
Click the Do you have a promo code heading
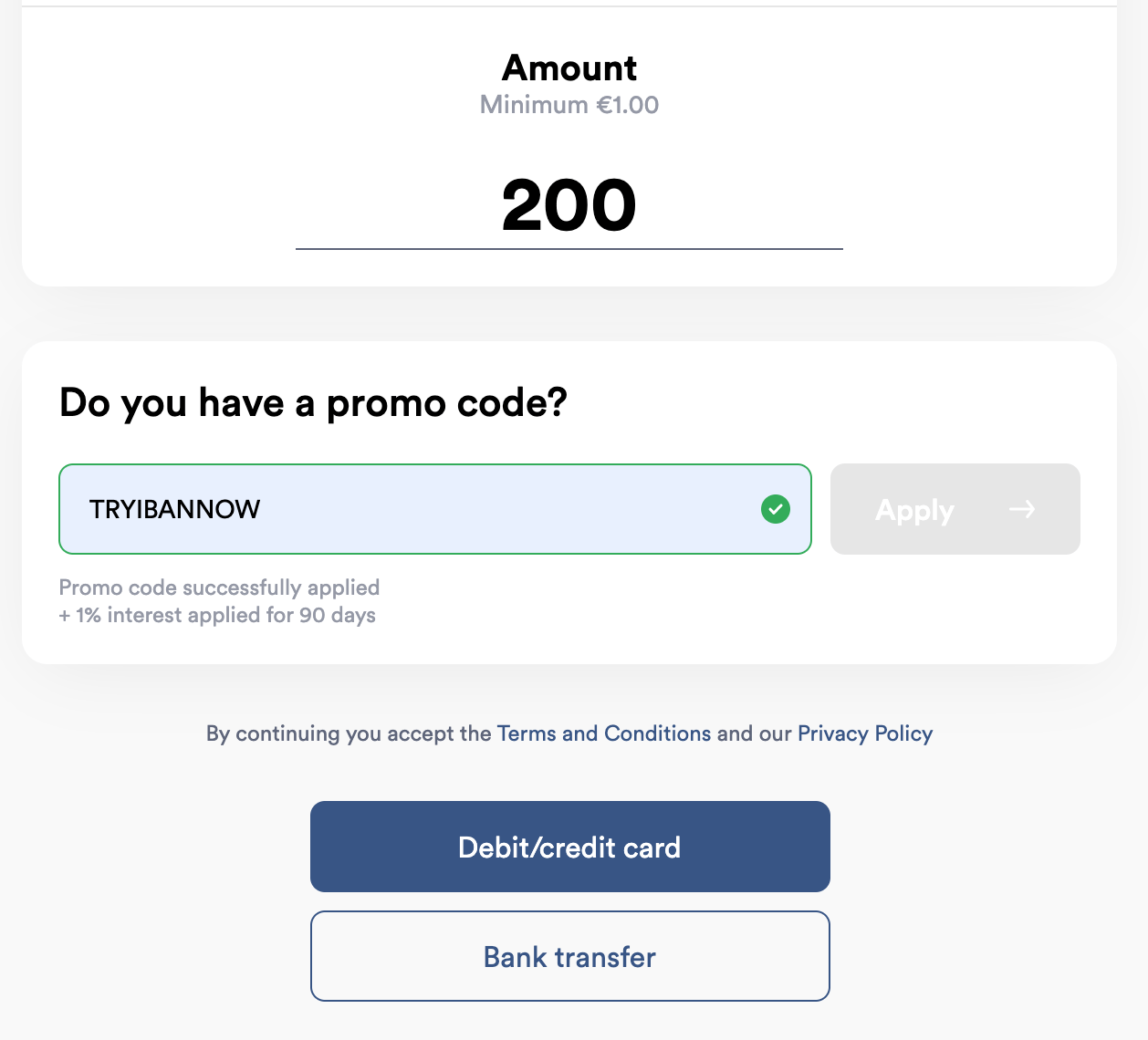pyautogui.click(x=313, y=402)
